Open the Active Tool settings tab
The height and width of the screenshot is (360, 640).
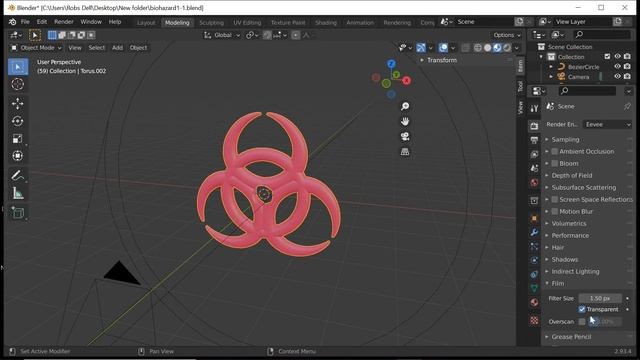[x=534, y=108]
